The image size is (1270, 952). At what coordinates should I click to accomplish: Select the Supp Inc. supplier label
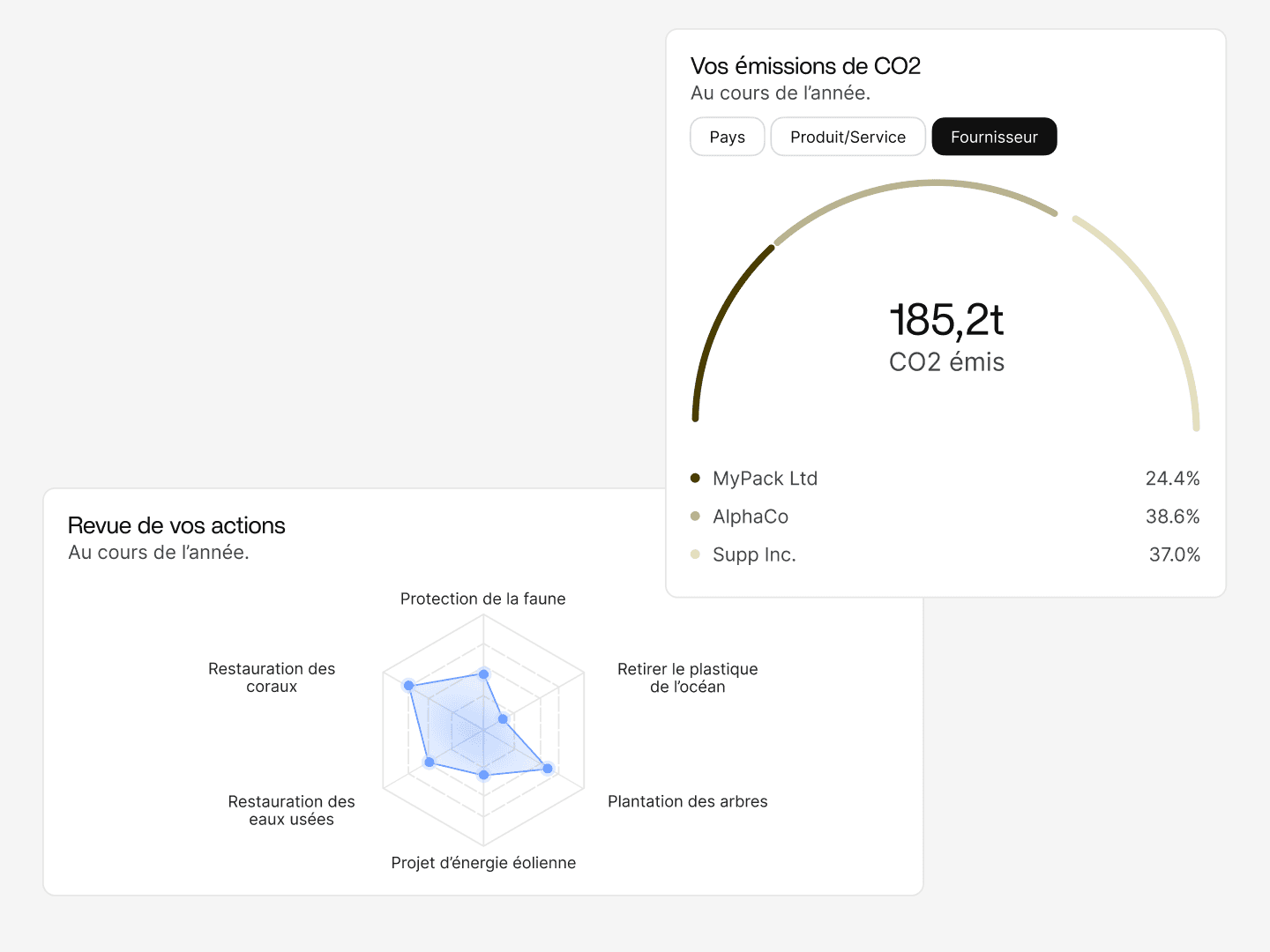tap(754, 554)
